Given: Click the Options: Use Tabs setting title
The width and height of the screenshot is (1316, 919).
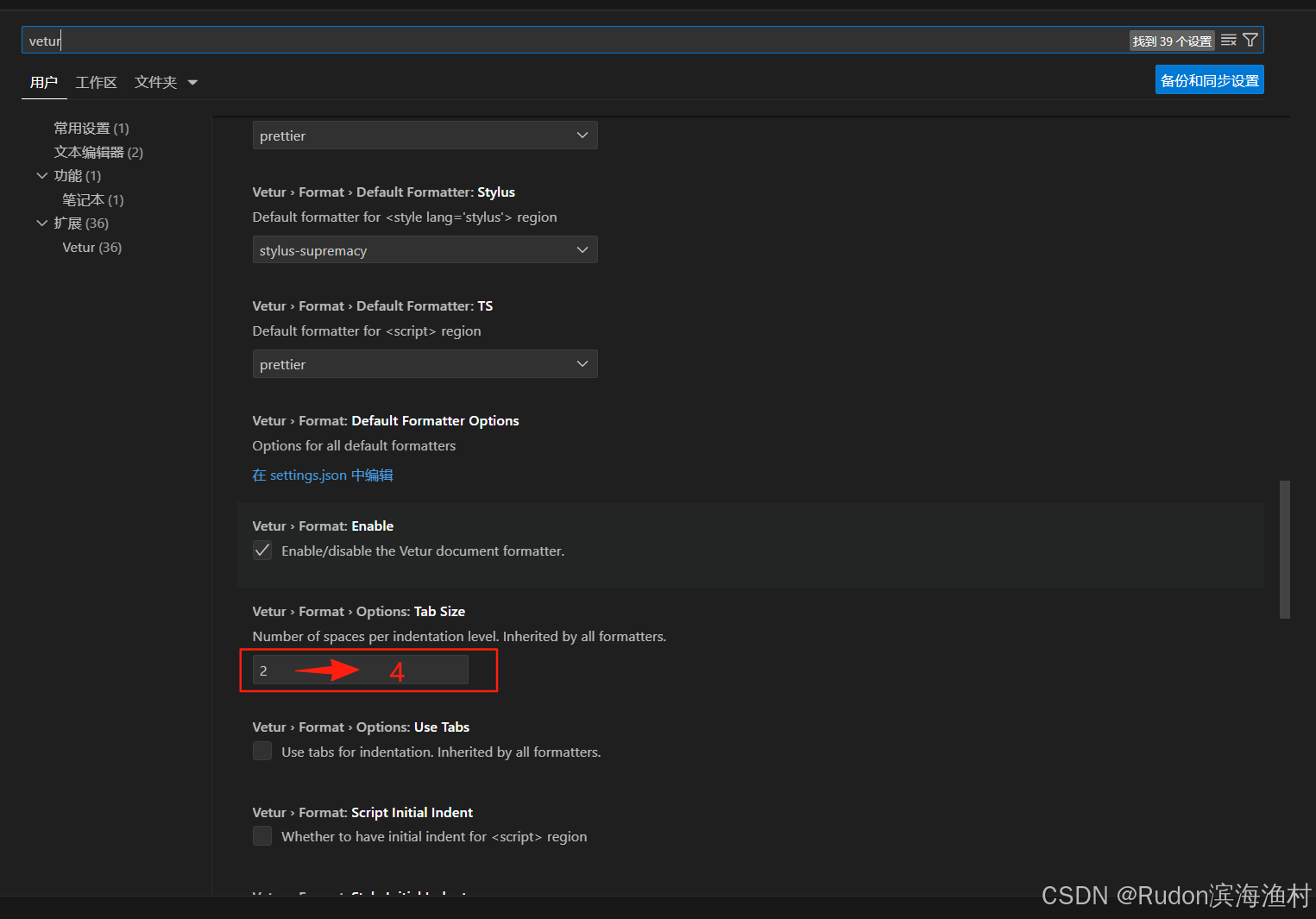Looking at the screenshot, I should coord(361,727).
